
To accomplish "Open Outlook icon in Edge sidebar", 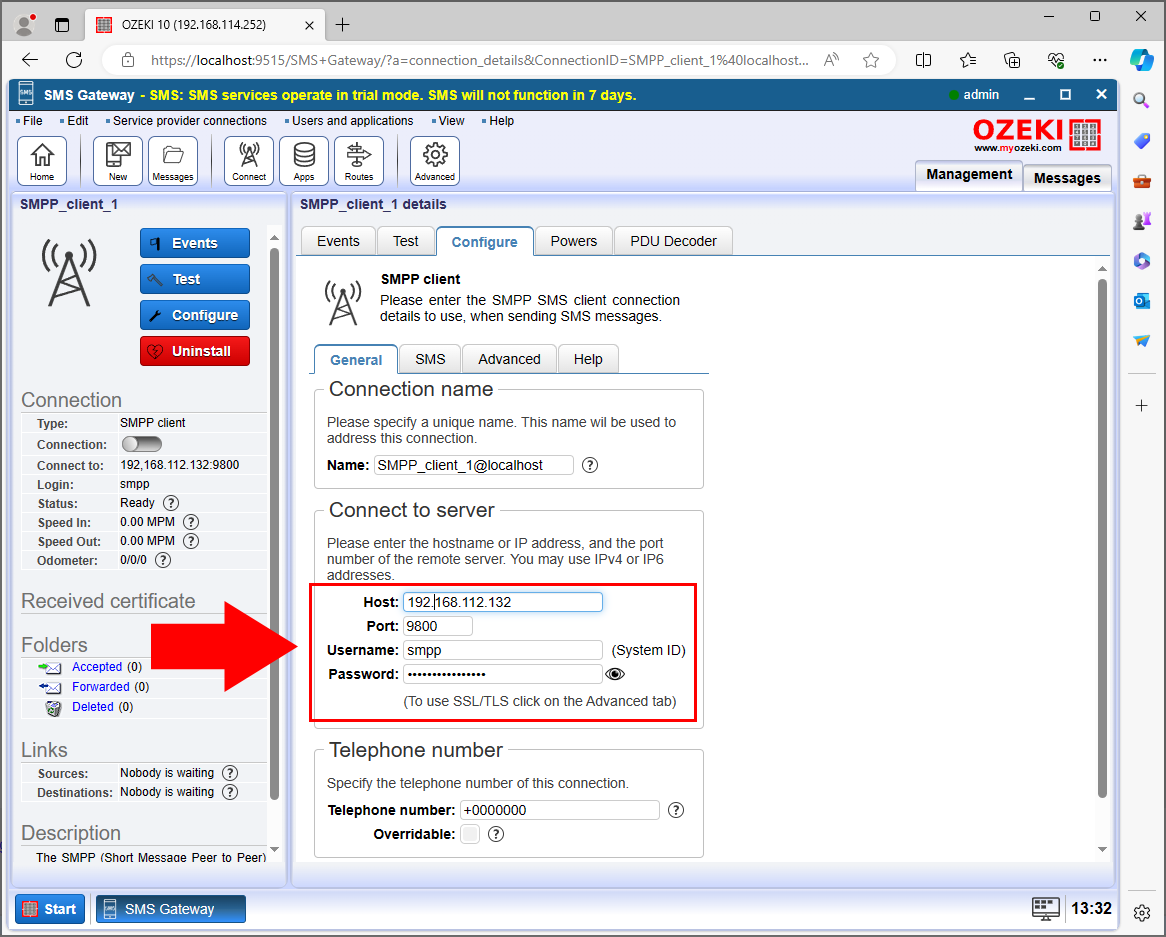I will pyautogui.click(x=1141, y=300).
